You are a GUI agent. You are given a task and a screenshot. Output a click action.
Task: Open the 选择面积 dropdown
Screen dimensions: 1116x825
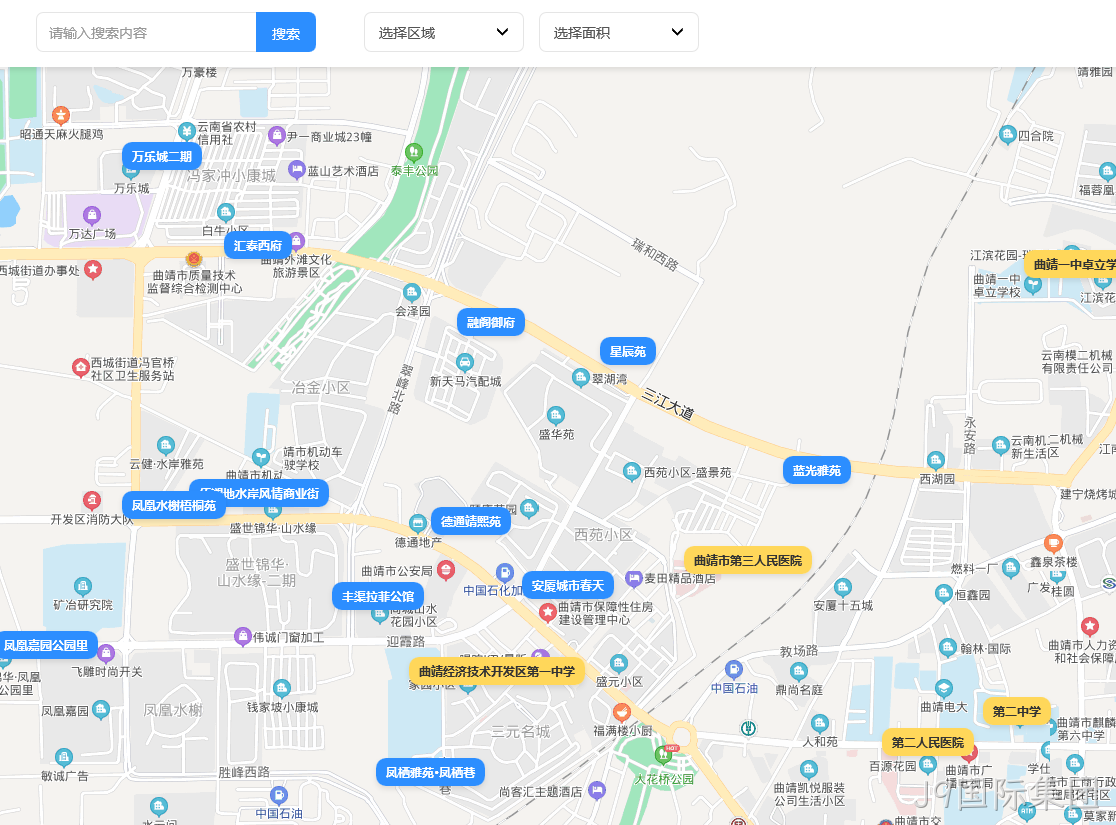pyautogui.click(x=618, y=32)
